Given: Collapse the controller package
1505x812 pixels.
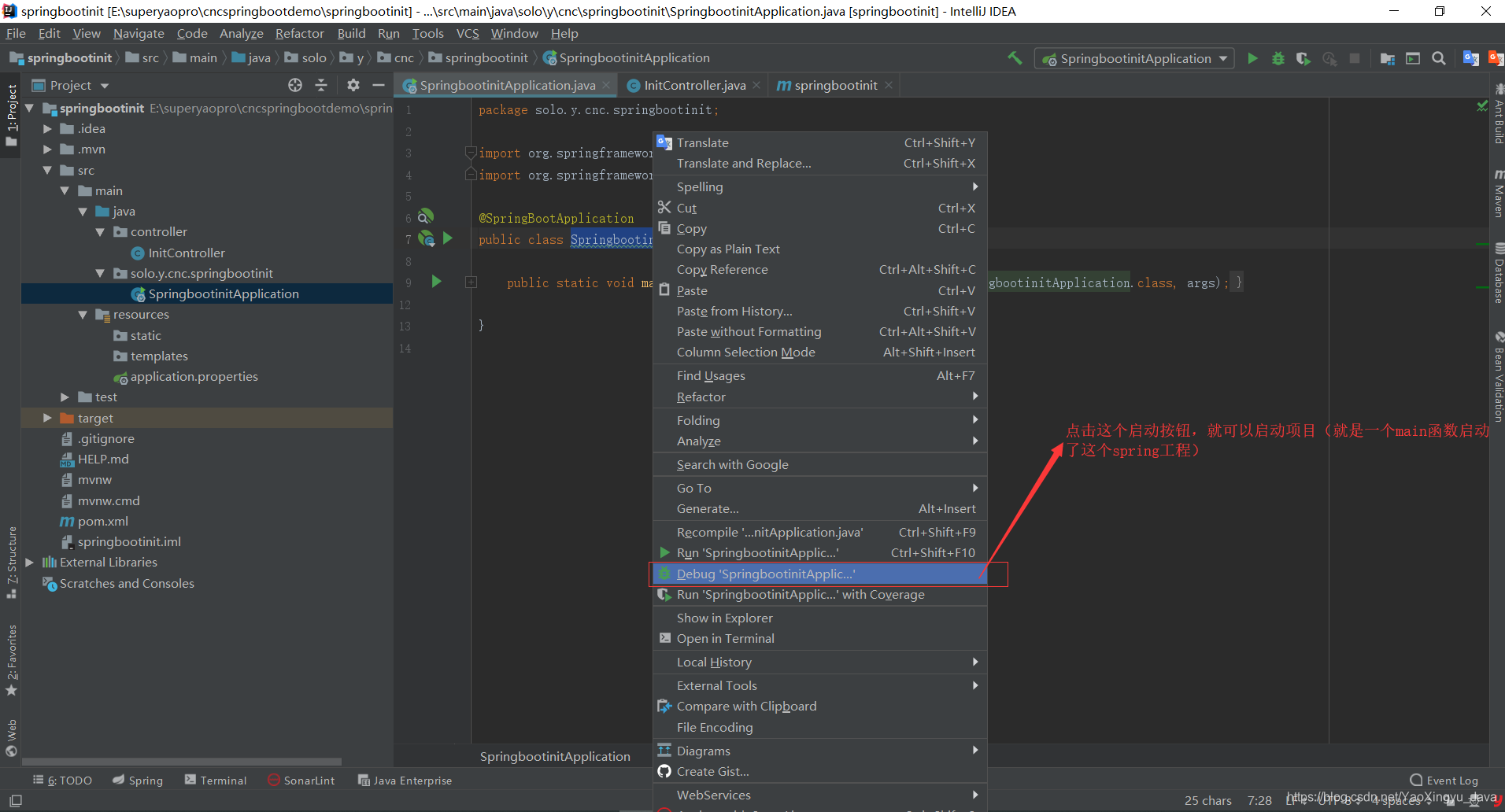Looking at the screenshot, I should [x=100, y=232].
